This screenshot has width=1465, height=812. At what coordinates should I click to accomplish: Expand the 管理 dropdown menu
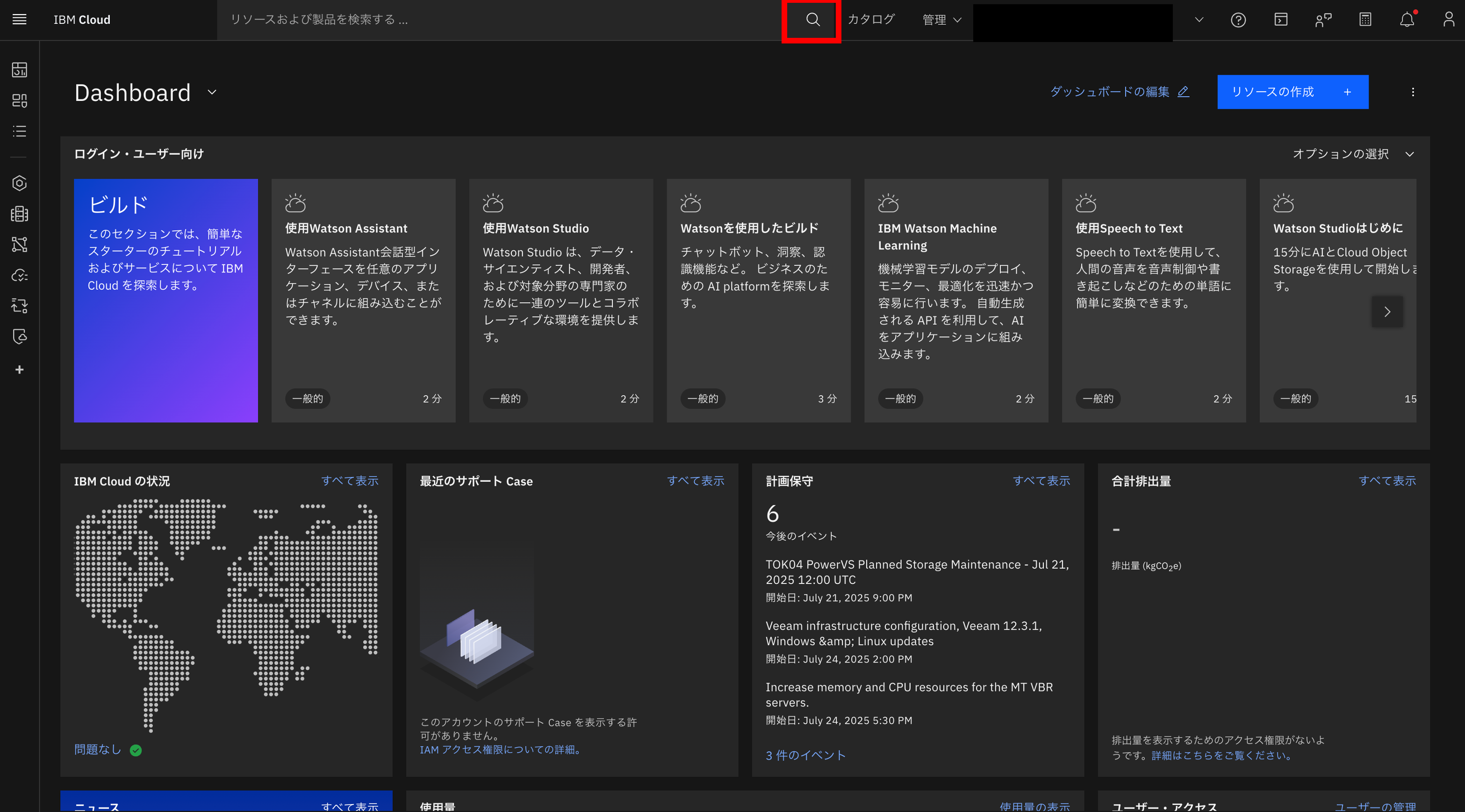(x=942, y=20)
